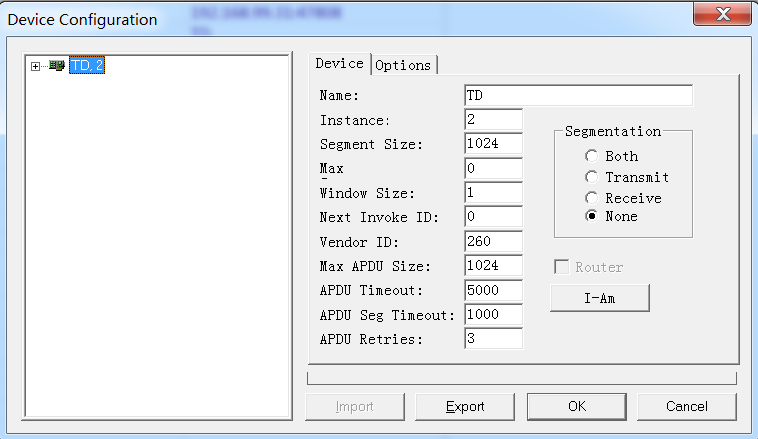Click the Next Invoke ID field
This screenshot has width=758, height=439.
(x=494, y=217)
